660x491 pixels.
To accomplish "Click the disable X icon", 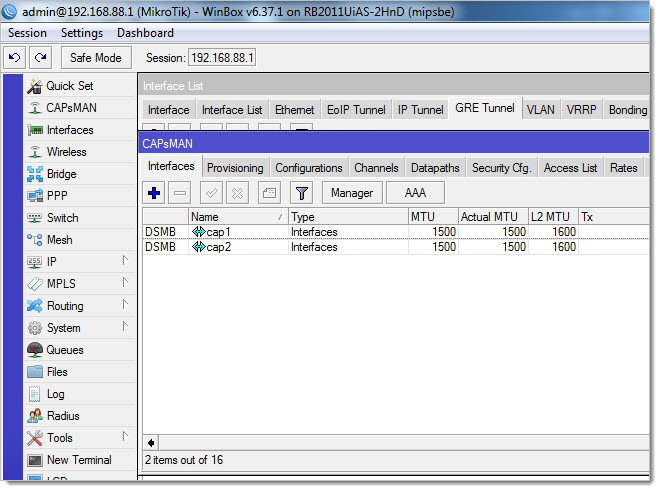I will pyautogui.click(x=237, y=193).
